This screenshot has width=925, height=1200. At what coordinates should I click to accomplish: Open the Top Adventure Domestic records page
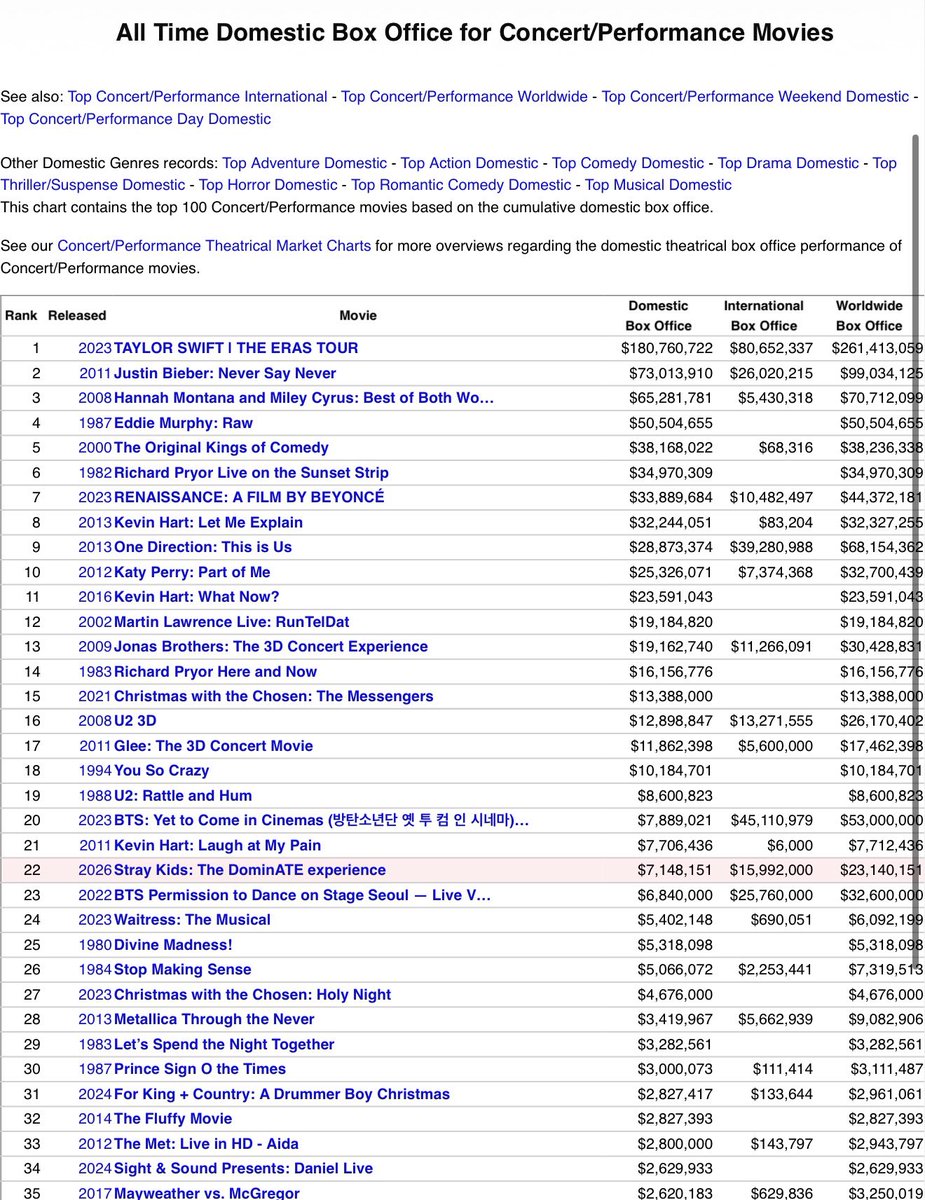point(304,162)
